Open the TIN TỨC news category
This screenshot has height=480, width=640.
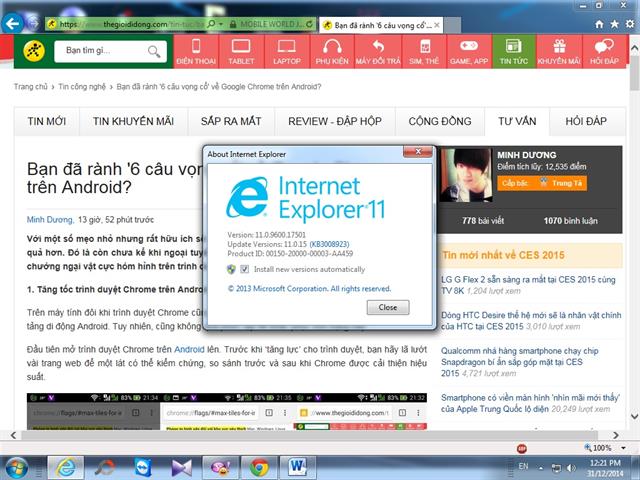click(x=514, y=51)
